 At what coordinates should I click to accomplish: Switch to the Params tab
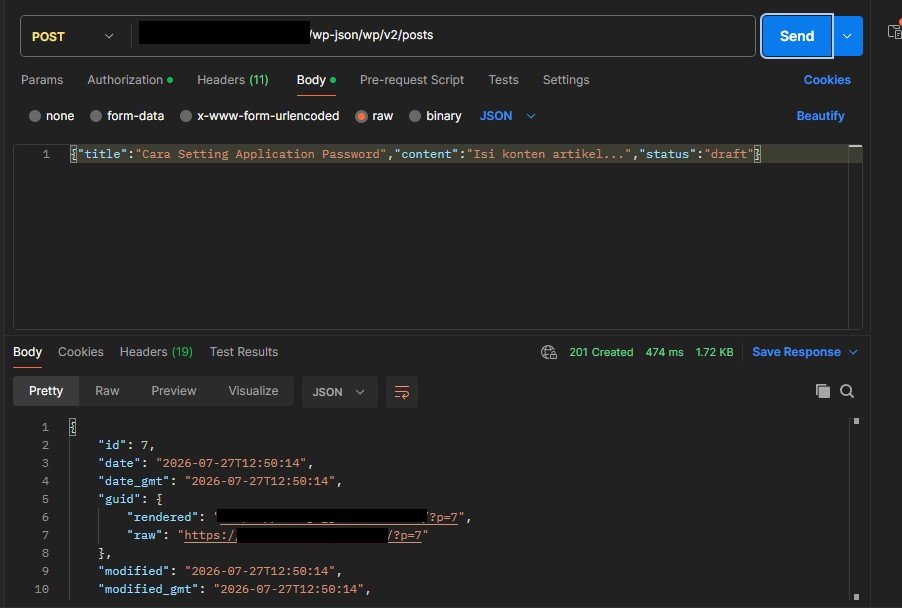tap(42, 80)
